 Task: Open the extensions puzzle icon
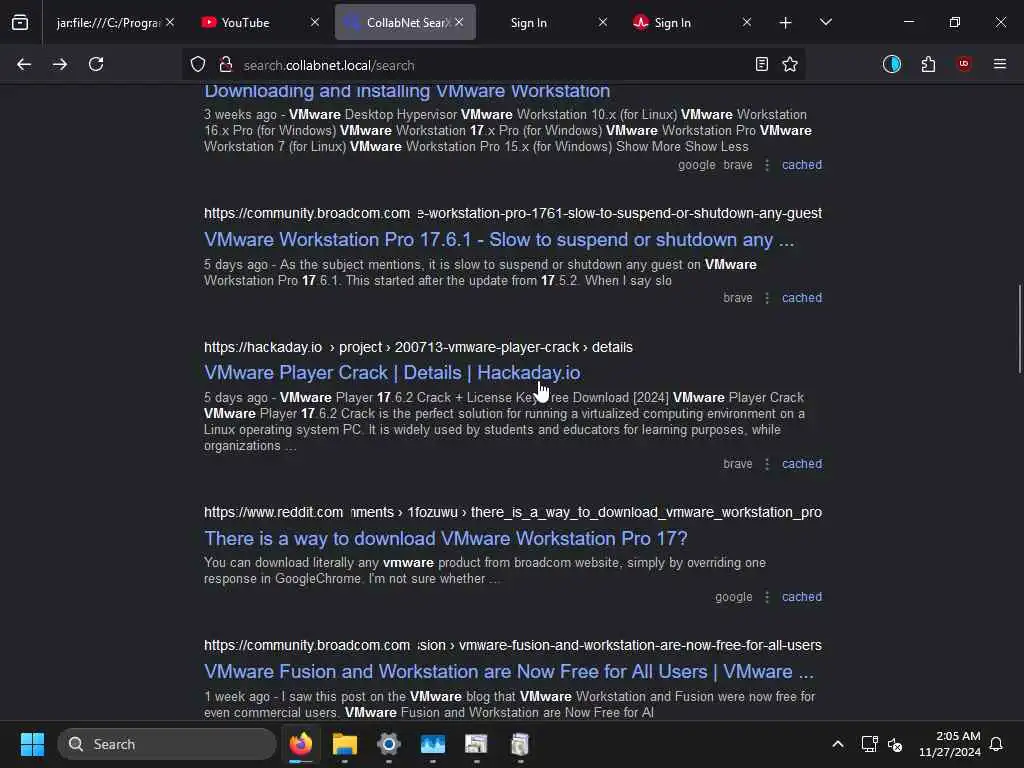928,64
